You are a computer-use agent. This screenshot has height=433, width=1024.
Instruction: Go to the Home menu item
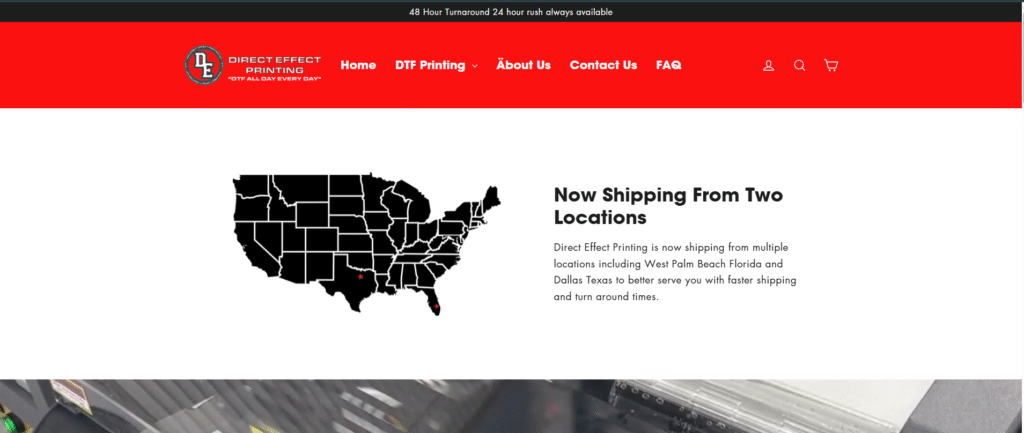(358, 65)
